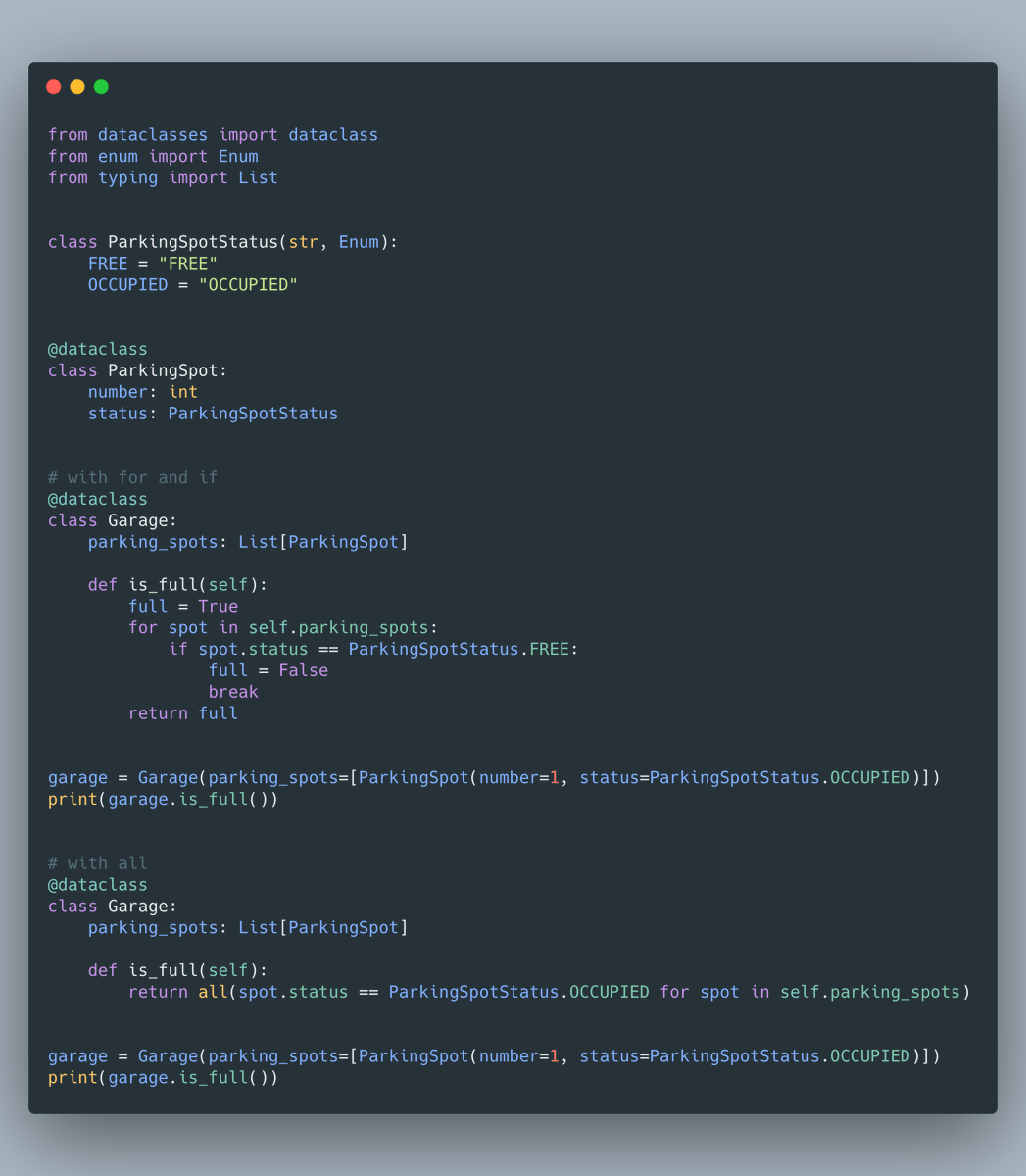Viewport: 1026px width, 1176px height.
Task: Click the comment '# with for and if'
Action: (x=133, y=478)
